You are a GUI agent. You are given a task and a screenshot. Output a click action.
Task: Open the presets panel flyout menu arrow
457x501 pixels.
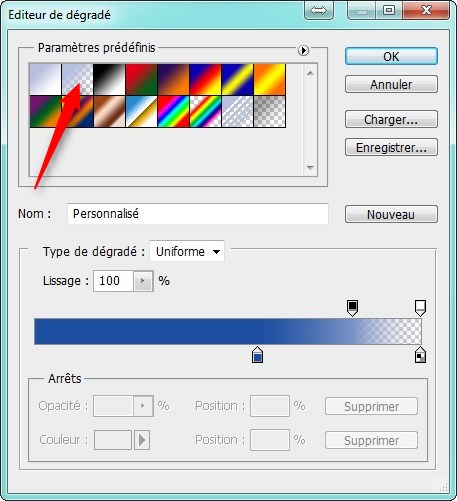coord(303,50)
